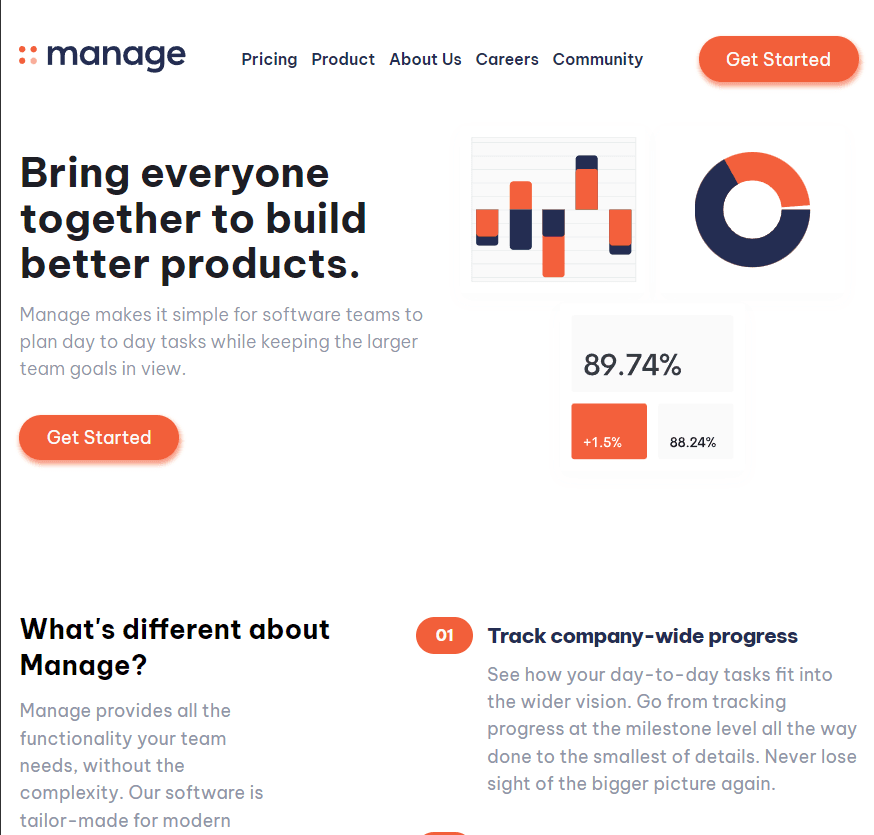This screenshot has height=835, width=874.
Task: Click Get Started in the top navigation
Action: 778,59
